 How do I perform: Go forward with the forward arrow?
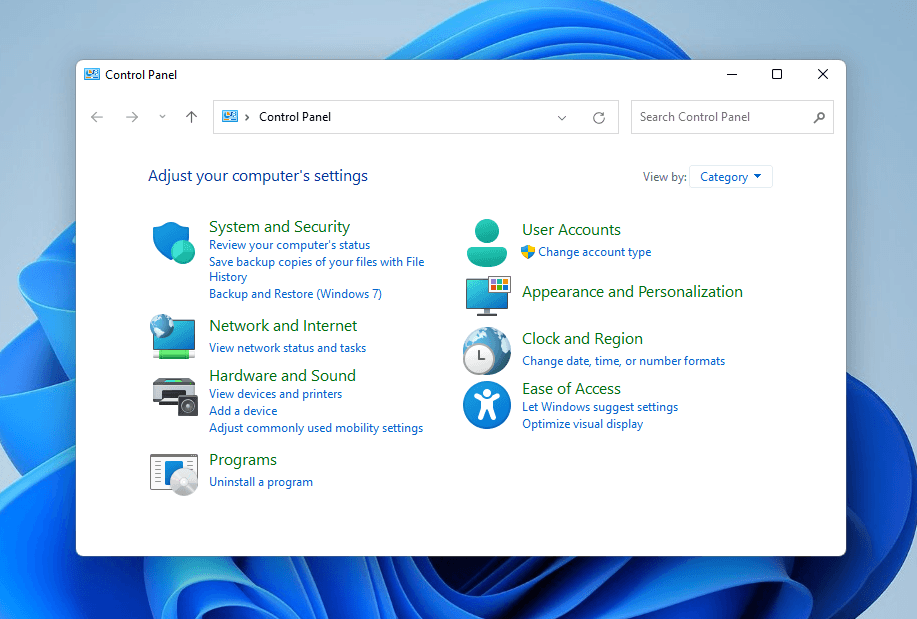tap(132, 117)
